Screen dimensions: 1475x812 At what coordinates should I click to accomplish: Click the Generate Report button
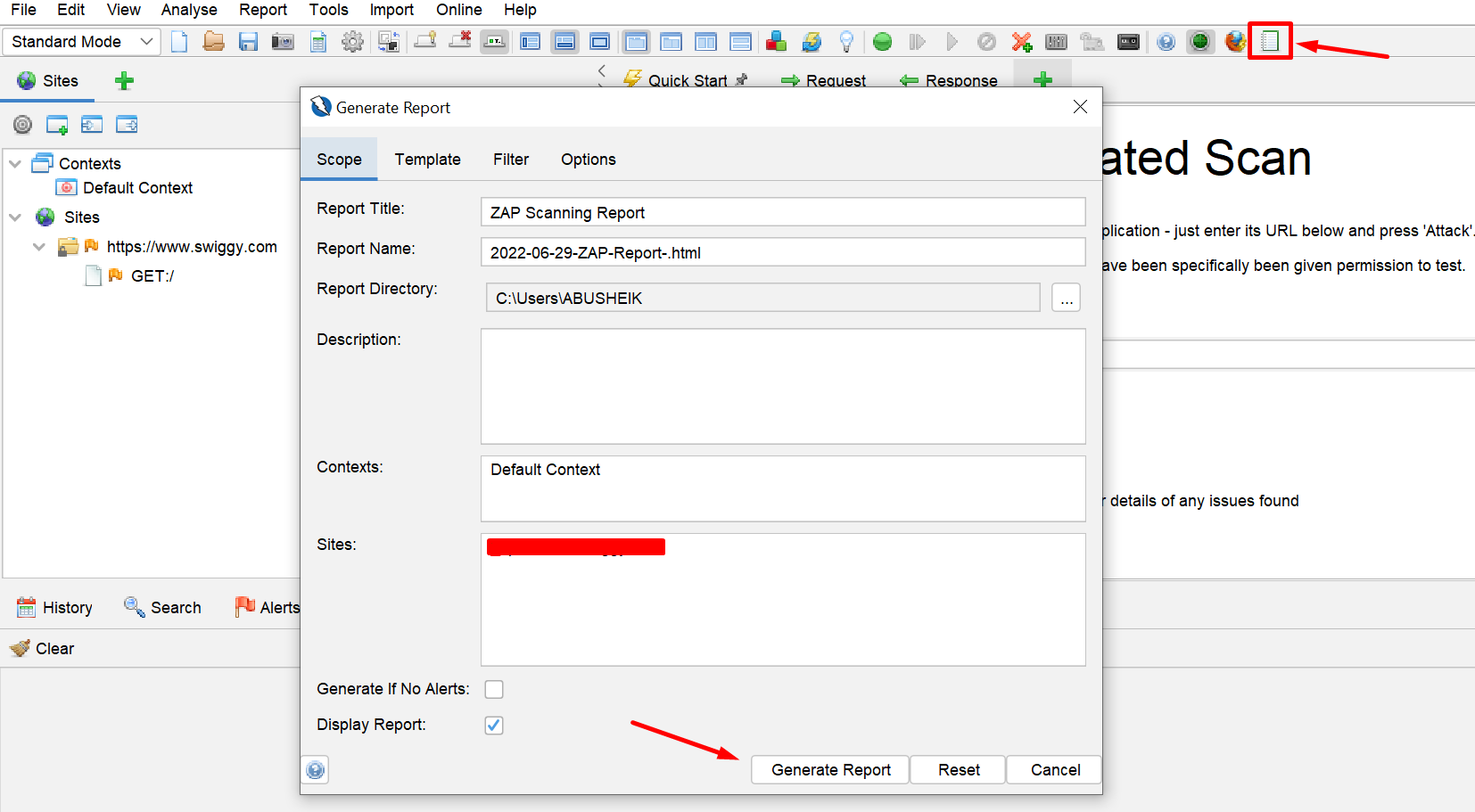(x=830, y=770)
